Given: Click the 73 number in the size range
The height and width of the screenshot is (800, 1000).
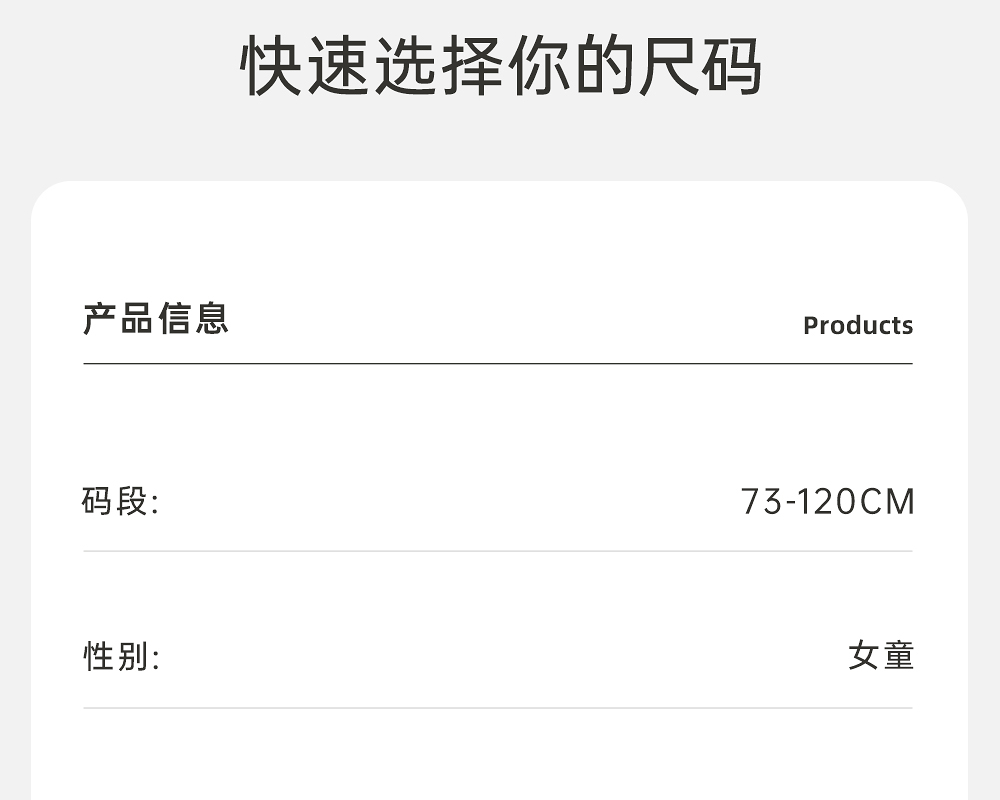Looking at the screenshot, I should (760, 501).
